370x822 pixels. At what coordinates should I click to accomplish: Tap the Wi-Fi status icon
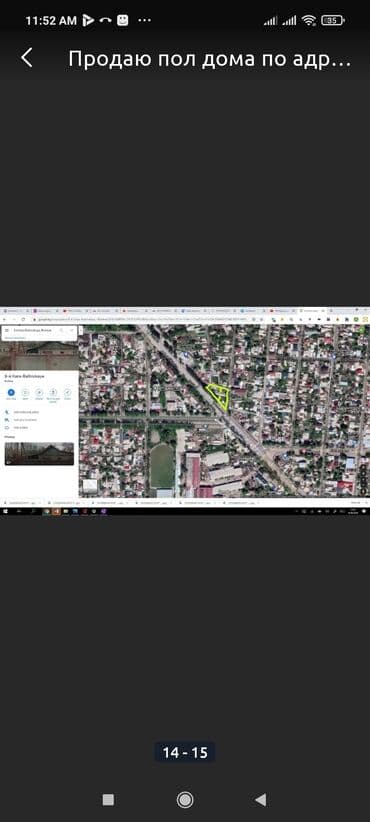coord(309,20)
